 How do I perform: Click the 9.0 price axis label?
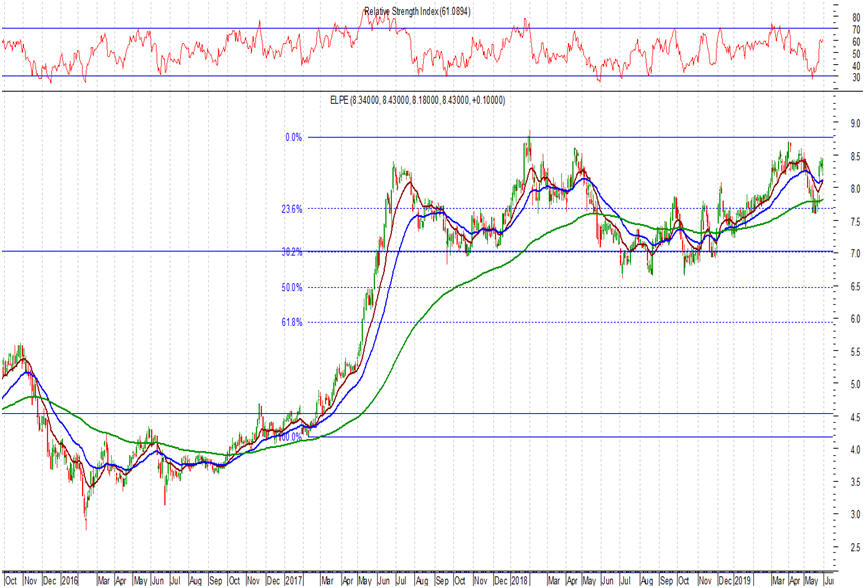[855, 123]
